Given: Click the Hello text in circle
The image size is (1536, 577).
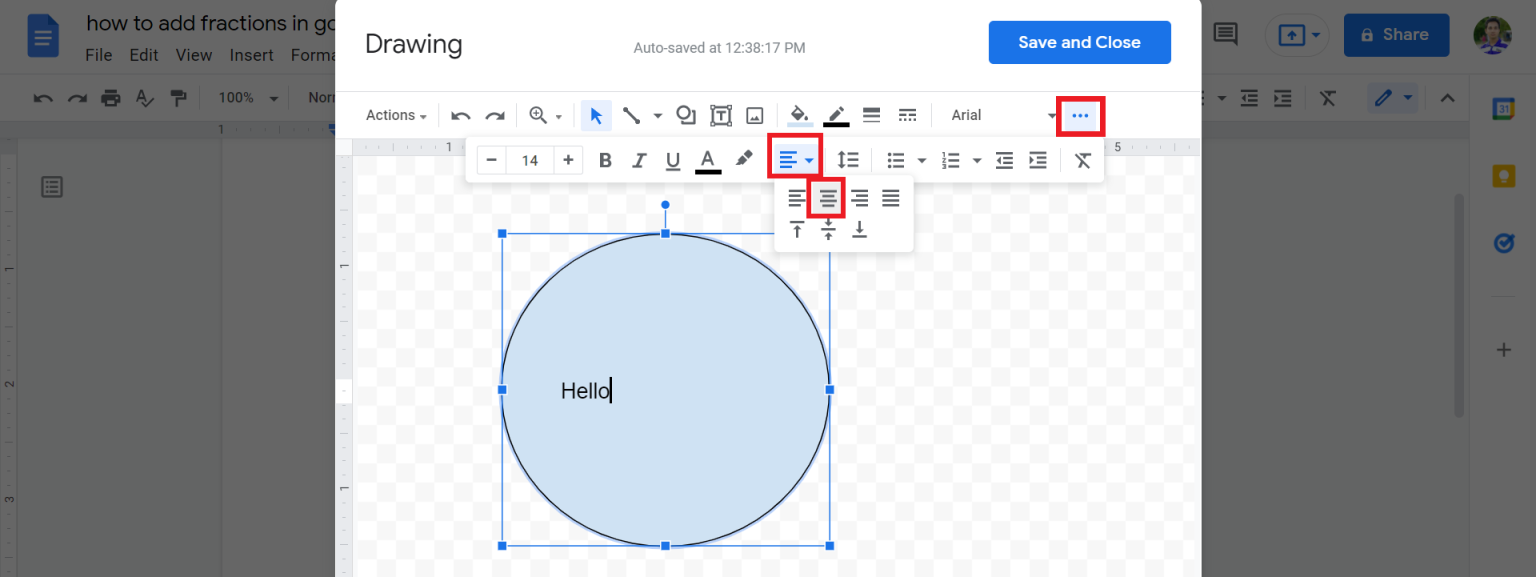Looking at the screenshot, I should pos(585,391).
